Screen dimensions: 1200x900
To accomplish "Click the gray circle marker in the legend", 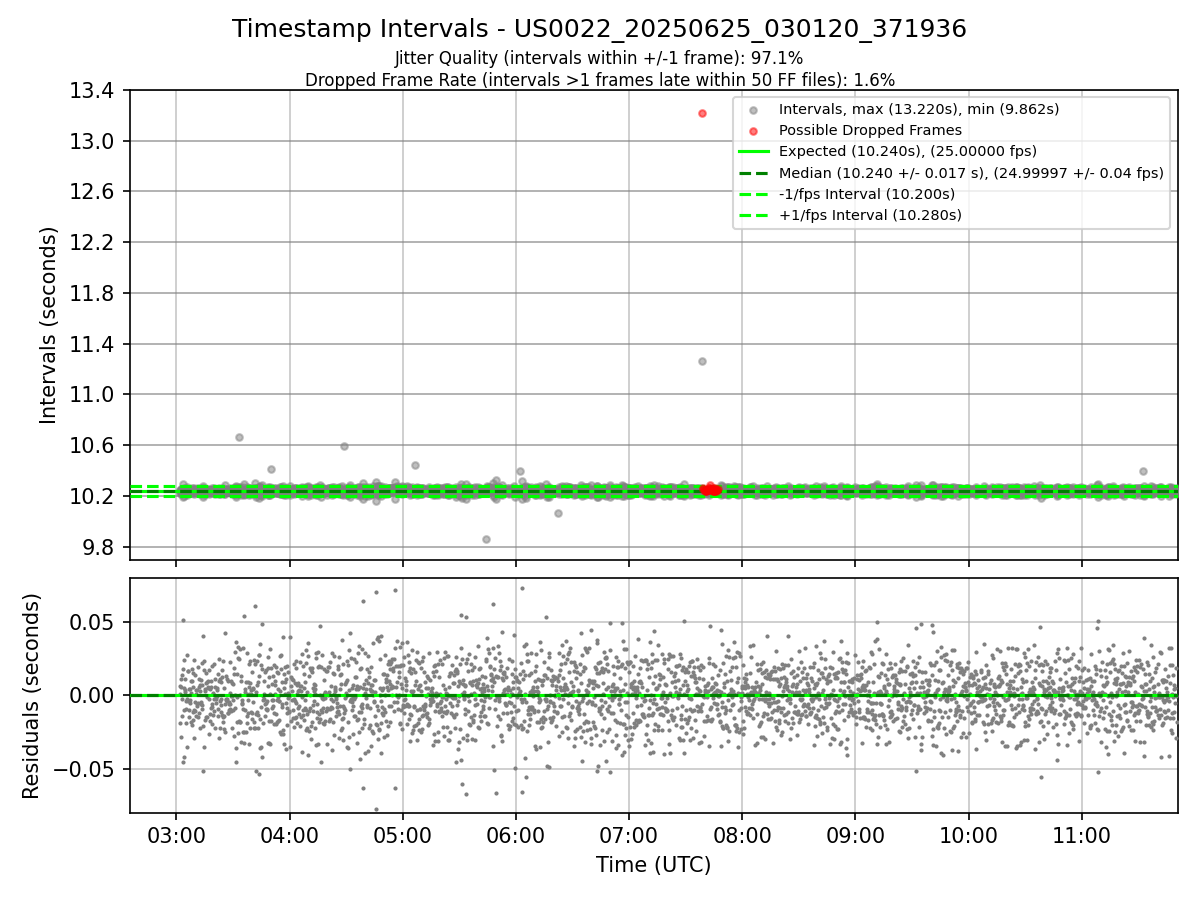I will 754,110.
